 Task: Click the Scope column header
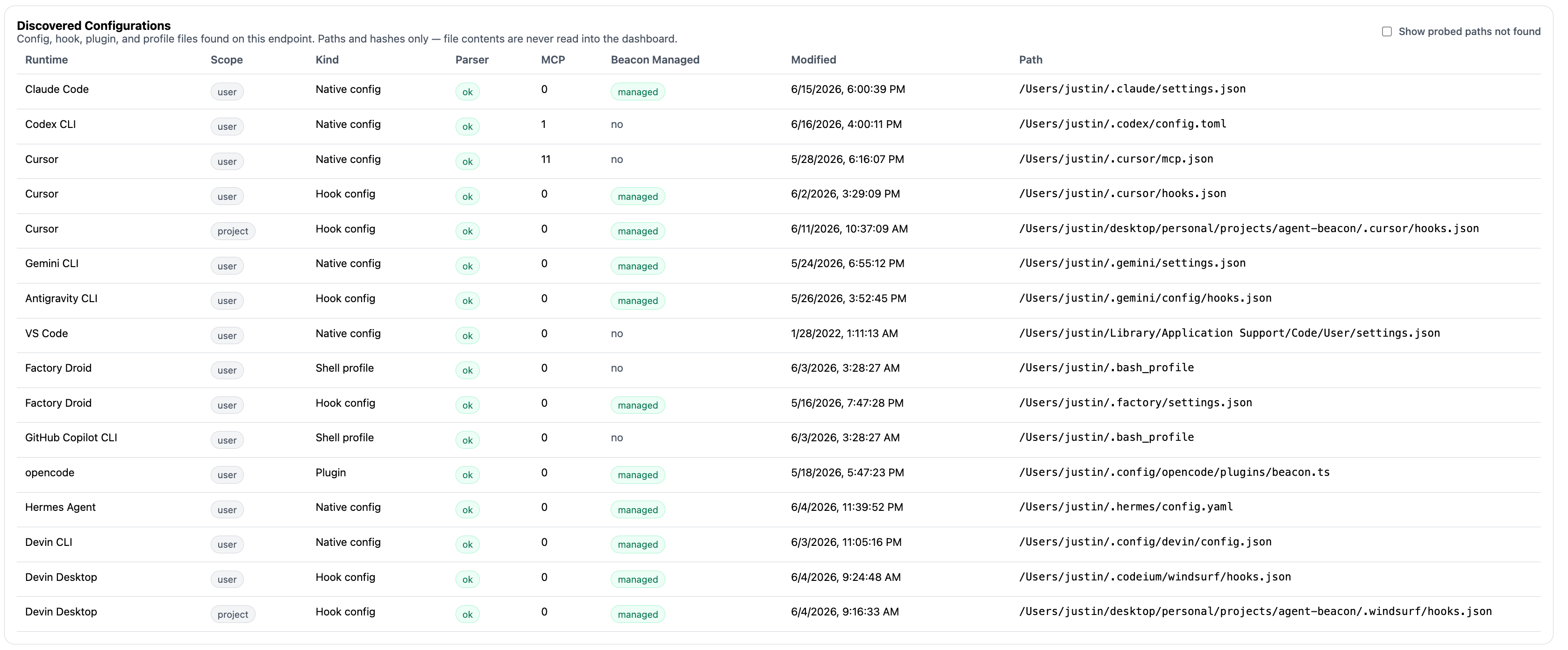(227, 60)
